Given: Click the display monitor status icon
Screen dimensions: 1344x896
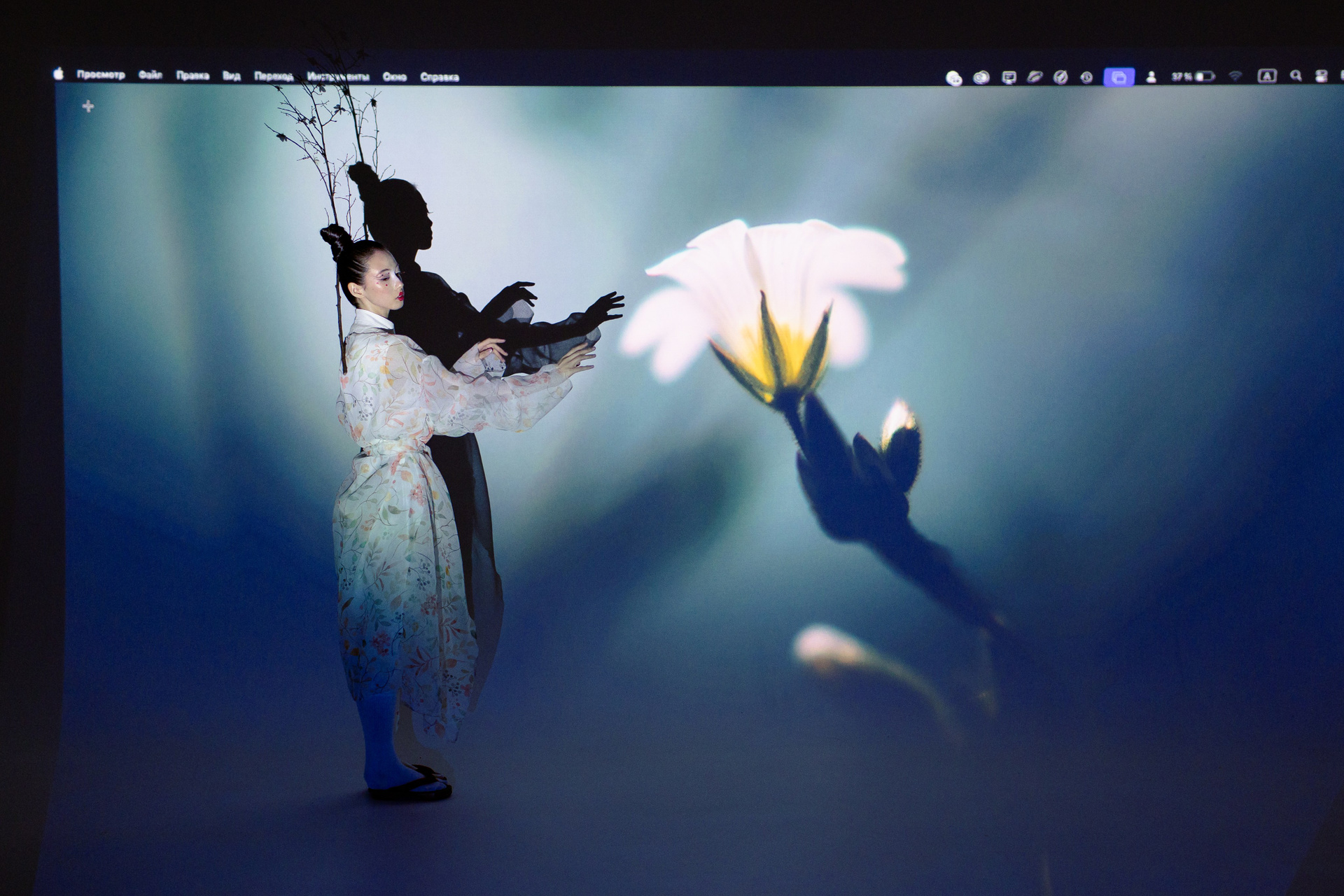Looking at the screenshot, I should pyautogui.click(x=1009, y=78).
